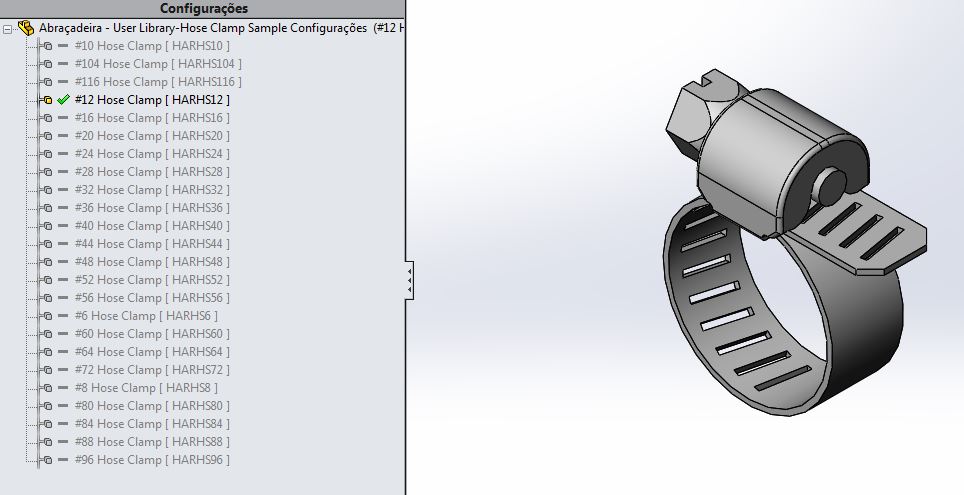The width and height of the screenshot is (964, 495).
Task: Click configuration icon of #16 Hose Clamp
Action: 47,117
